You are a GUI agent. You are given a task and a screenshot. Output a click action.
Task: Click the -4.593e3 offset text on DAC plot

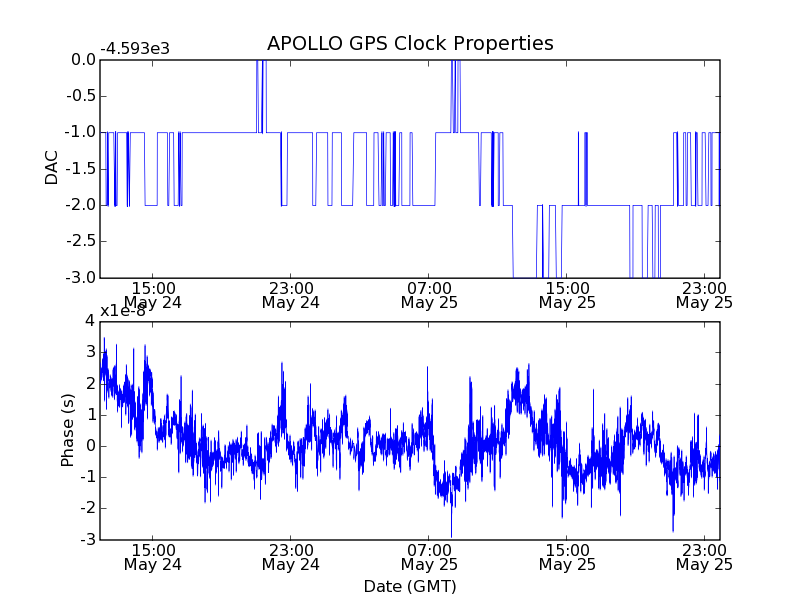(x=135, y=49)
